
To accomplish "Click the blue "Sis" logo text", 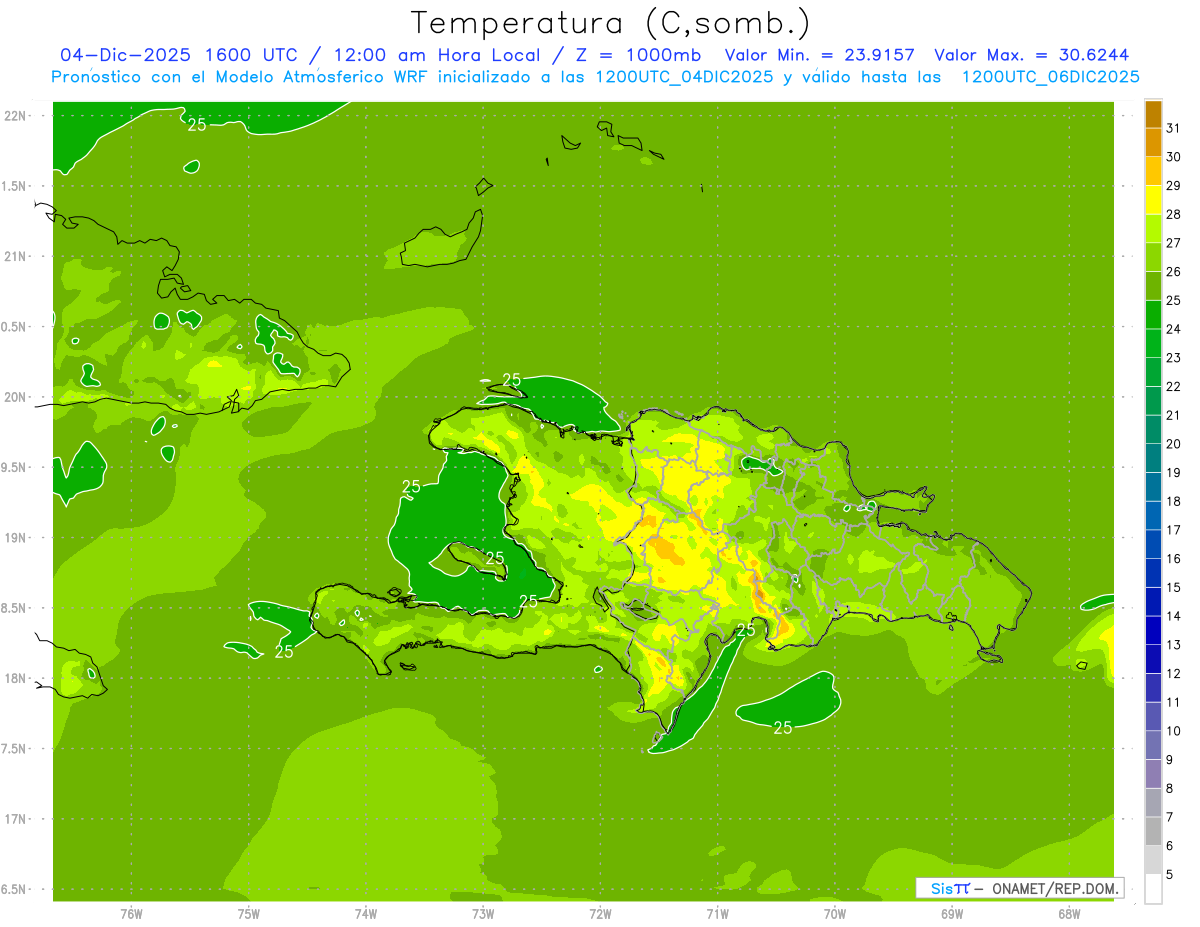I will (941, 888).
